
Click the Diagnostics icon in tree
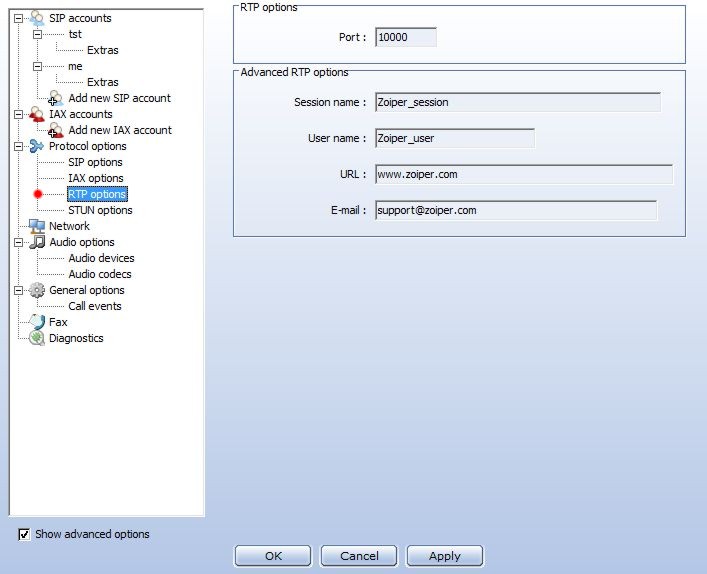[x=37, y=338]
